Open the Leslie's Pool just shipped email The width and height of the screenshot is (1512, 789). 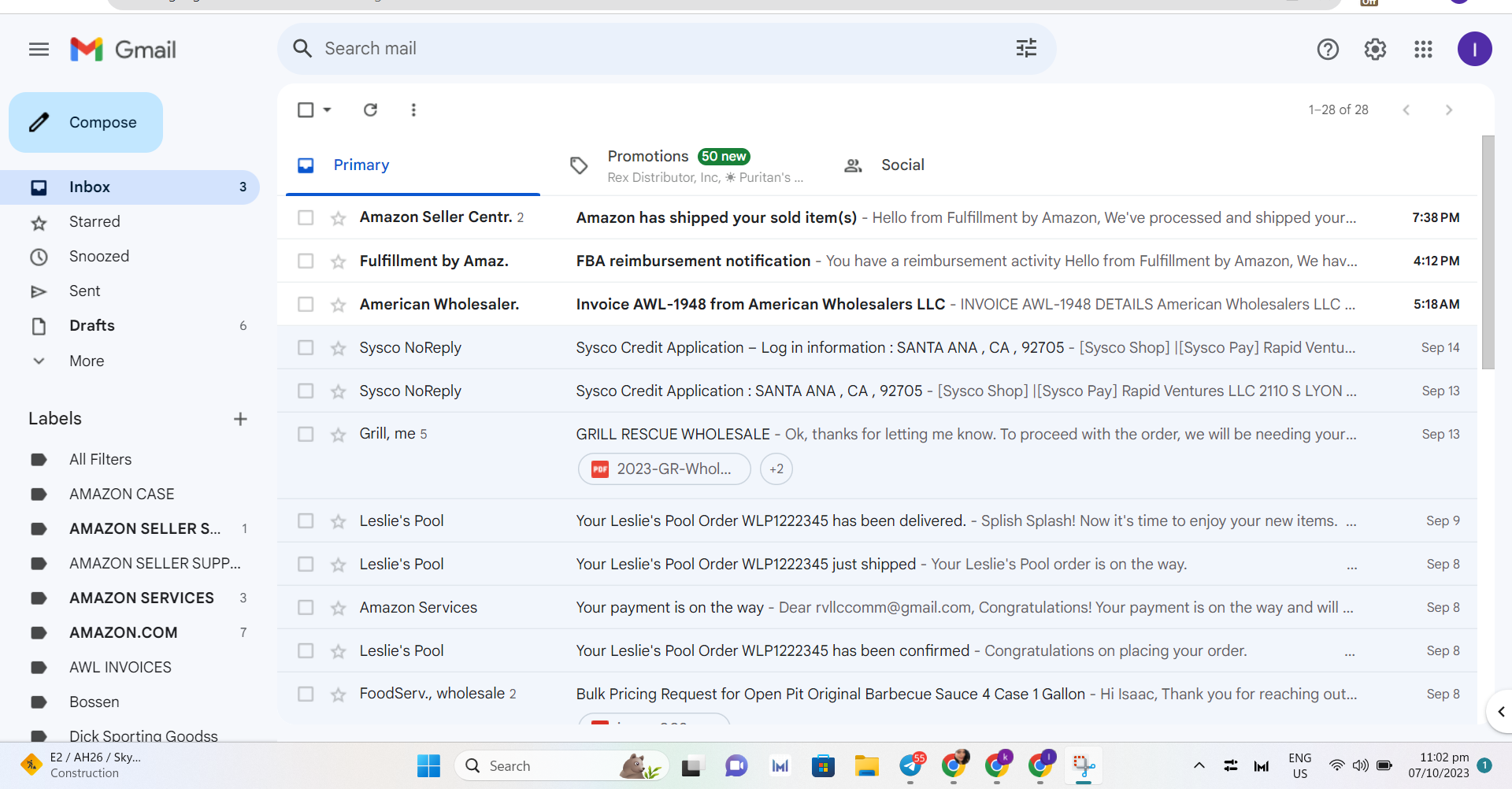[877, 564]
